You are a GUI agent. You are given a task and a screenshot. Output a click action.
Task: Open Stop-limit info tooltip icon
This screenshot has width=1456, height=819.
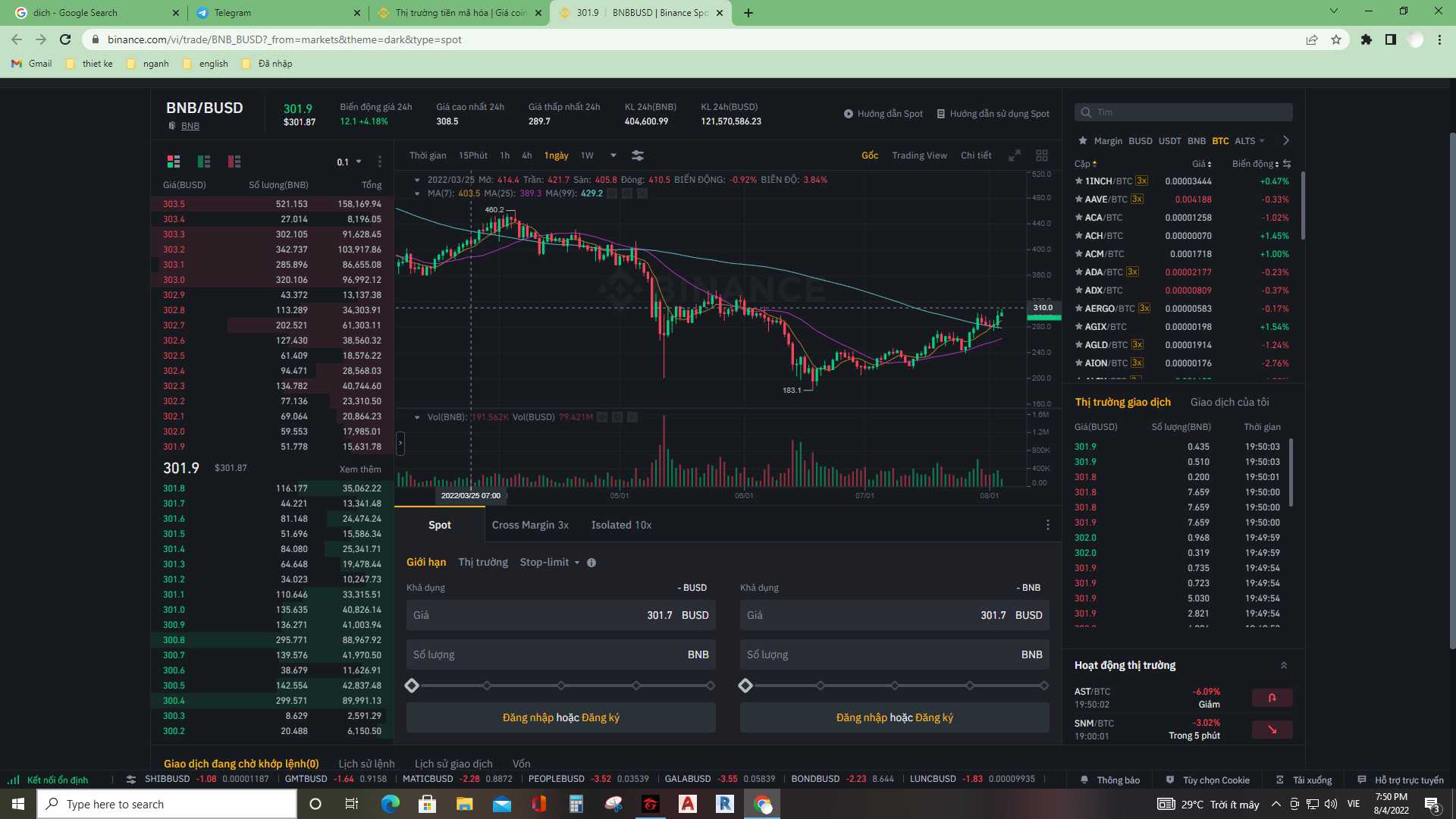pos(591,563)
